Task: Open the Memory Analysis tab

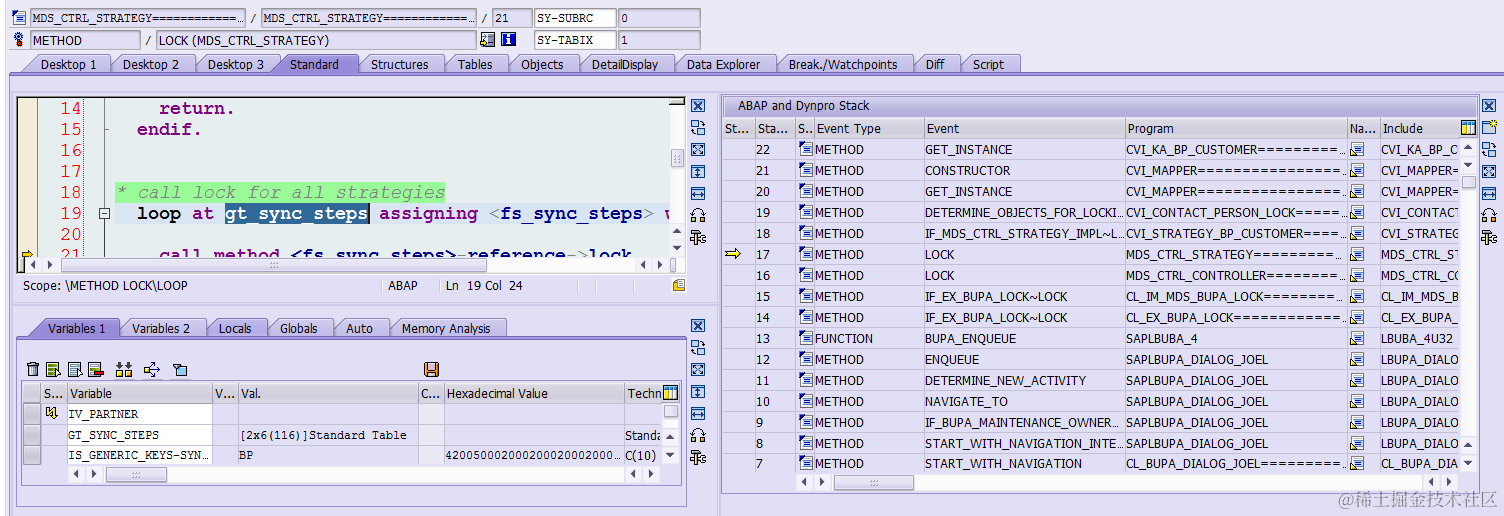Action: click(446, 328)
